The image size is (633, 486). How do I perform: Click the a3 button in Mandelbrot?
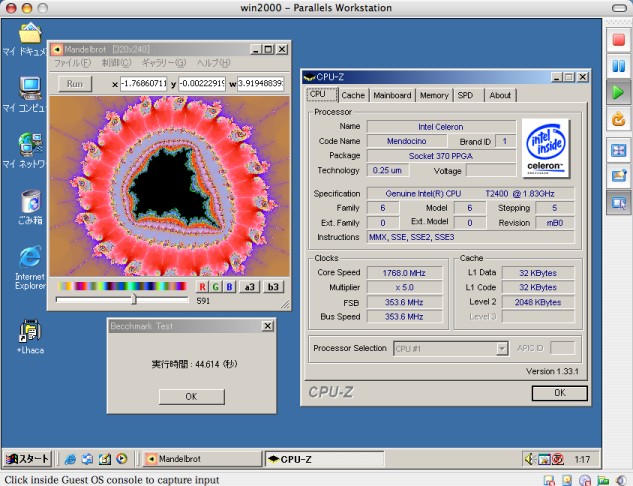click(249, 287)
